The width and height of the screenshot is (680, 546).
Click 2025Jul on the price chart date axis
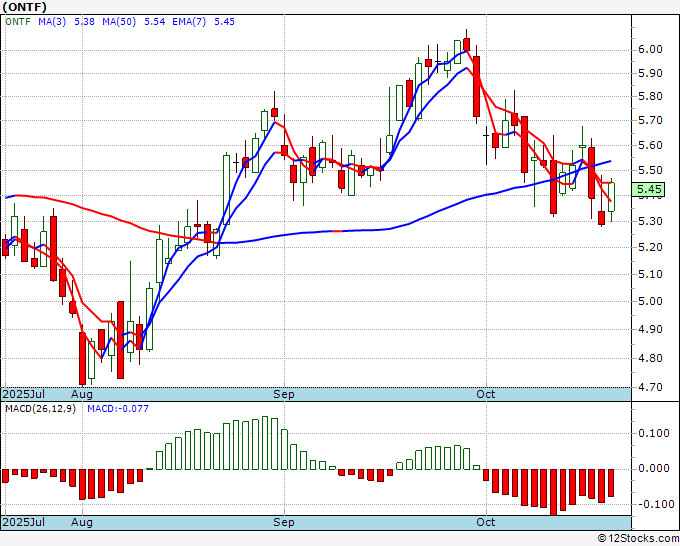(x=24, y=394)
